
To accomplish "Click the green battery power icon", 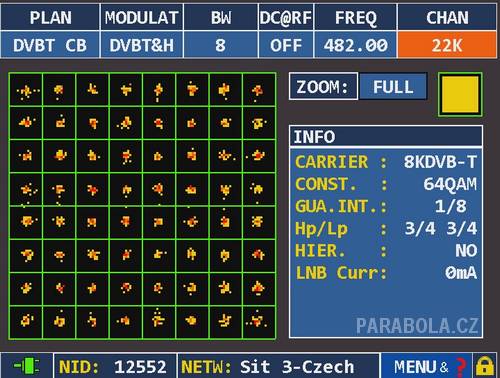I will pyautogui.click(x=27, y=366).
